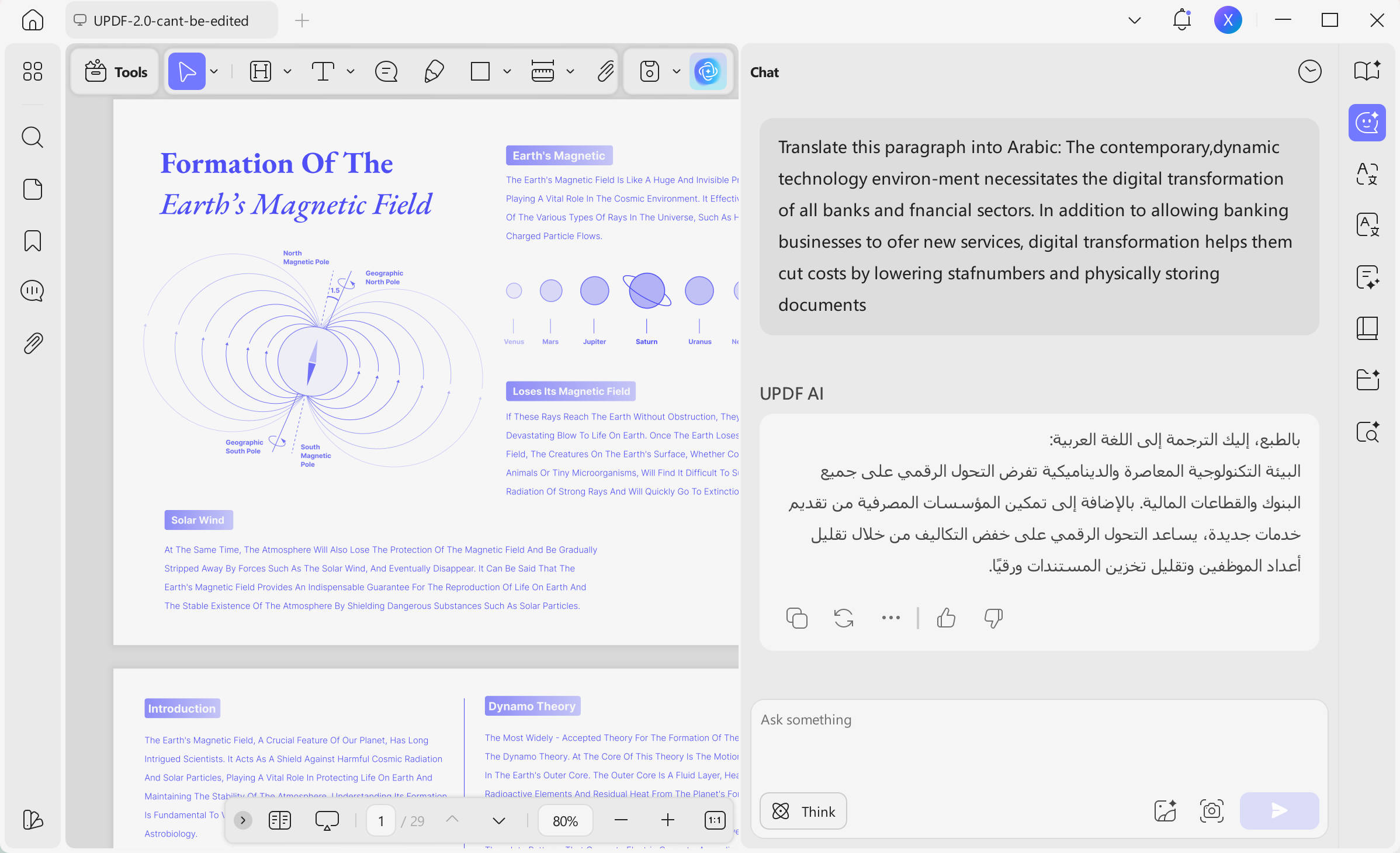Expand the cursor tool dropdown arrow

point(214,71)
